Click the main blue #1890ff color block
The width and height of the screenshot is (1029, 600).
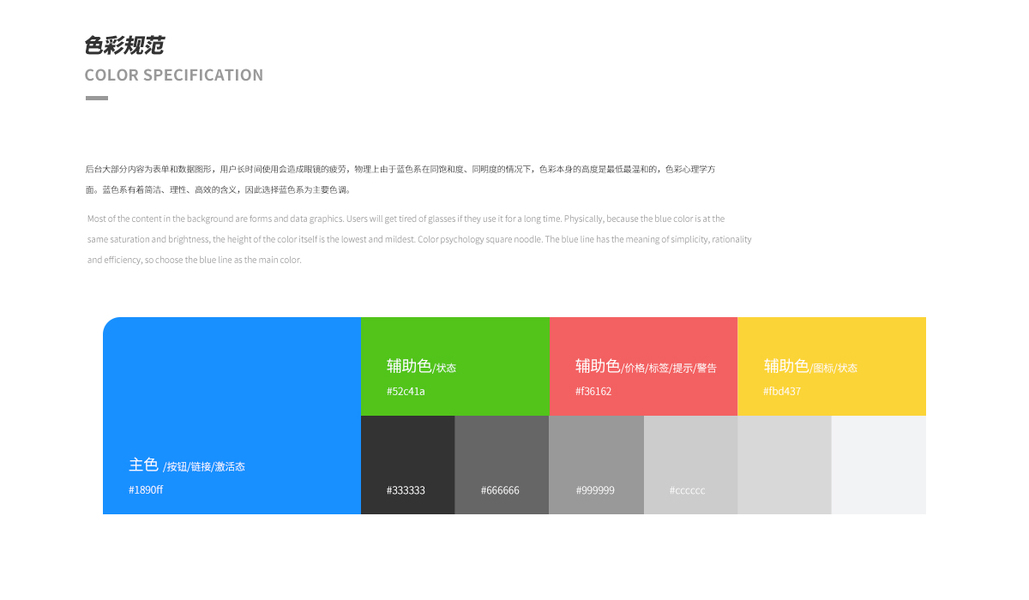click(x=232, y=416)
